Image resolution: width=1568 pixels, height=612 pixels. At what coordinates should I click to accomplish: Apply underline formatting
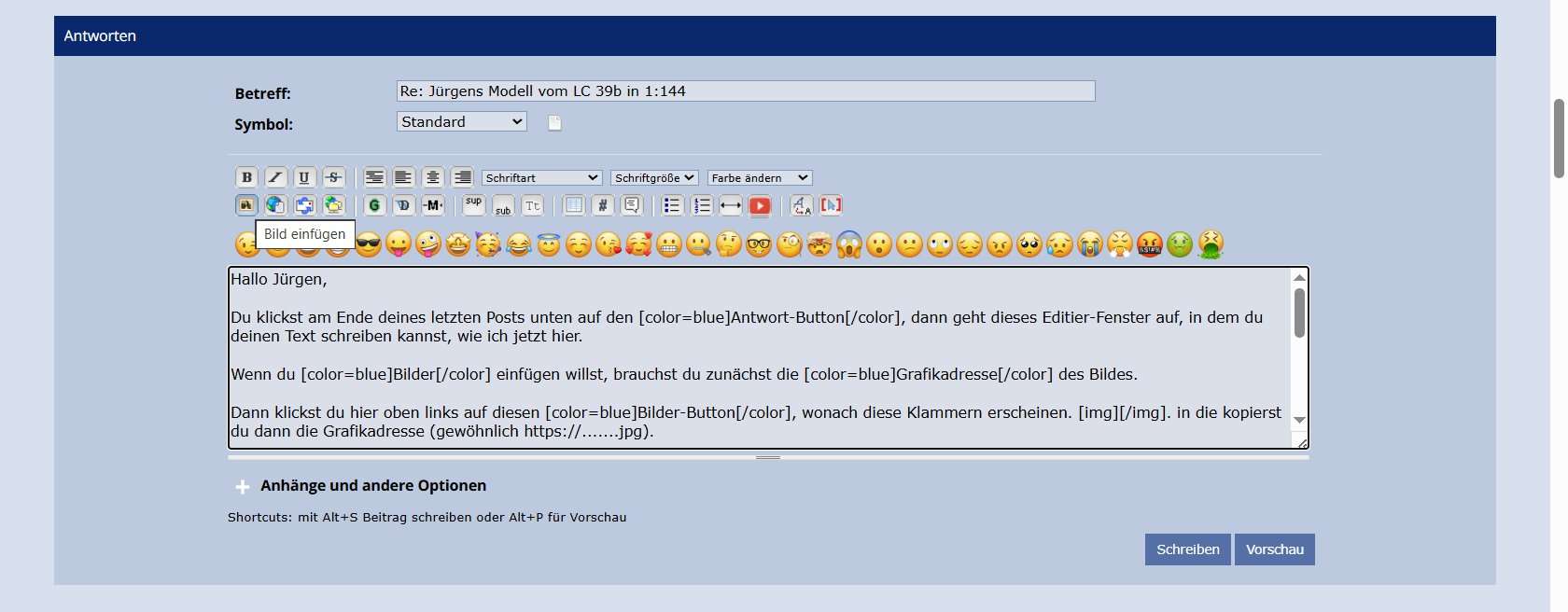tap(304, 177)
